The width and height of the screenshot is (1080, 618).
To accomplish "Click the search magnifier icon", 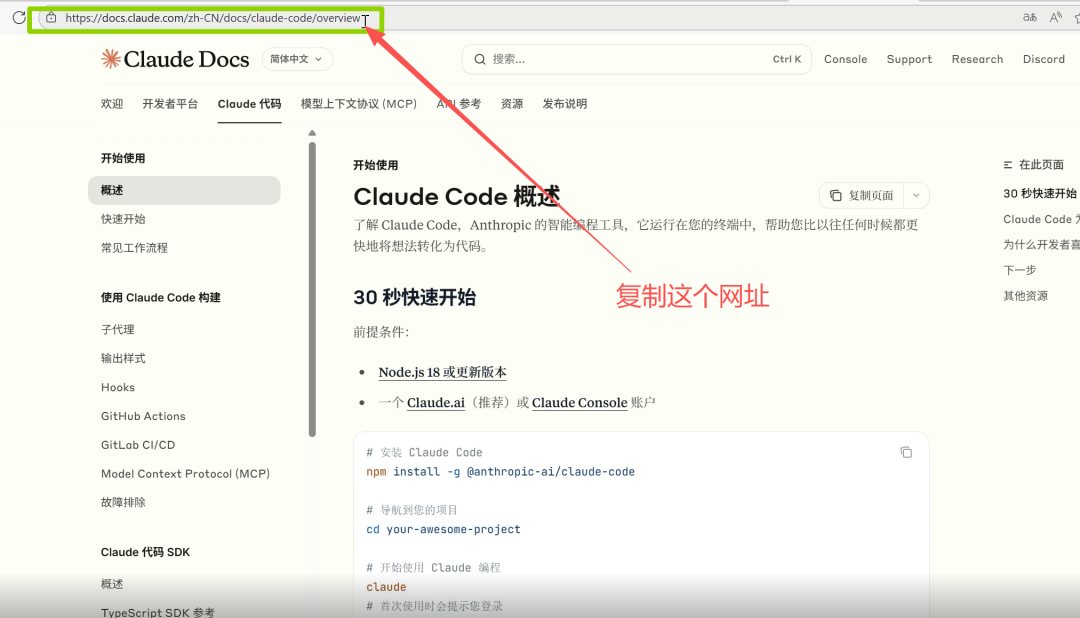I will click(x=480, y=59).
